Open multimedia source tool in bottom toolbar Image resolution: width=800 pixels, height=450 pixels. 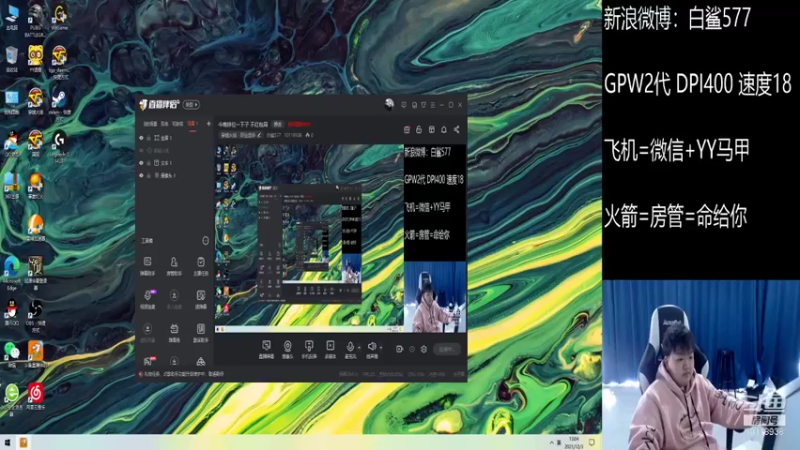click(330, 349)
